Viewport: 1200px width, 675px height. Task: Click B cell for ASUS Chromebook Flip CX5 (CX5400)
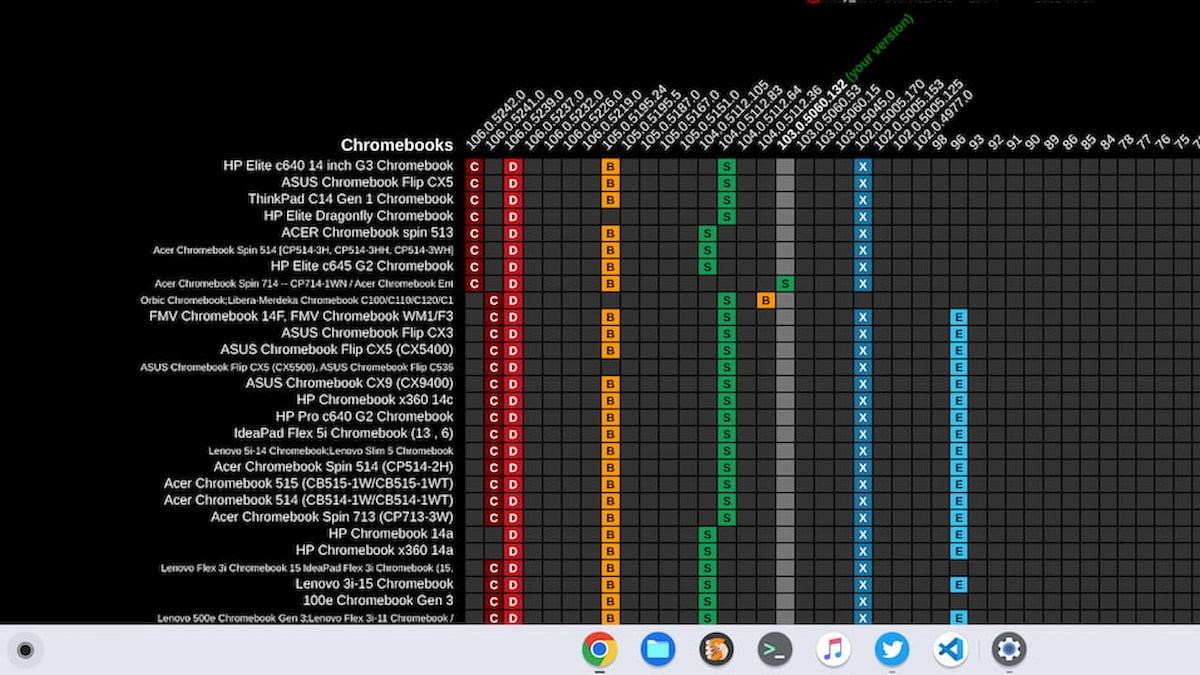click(610, 350)
